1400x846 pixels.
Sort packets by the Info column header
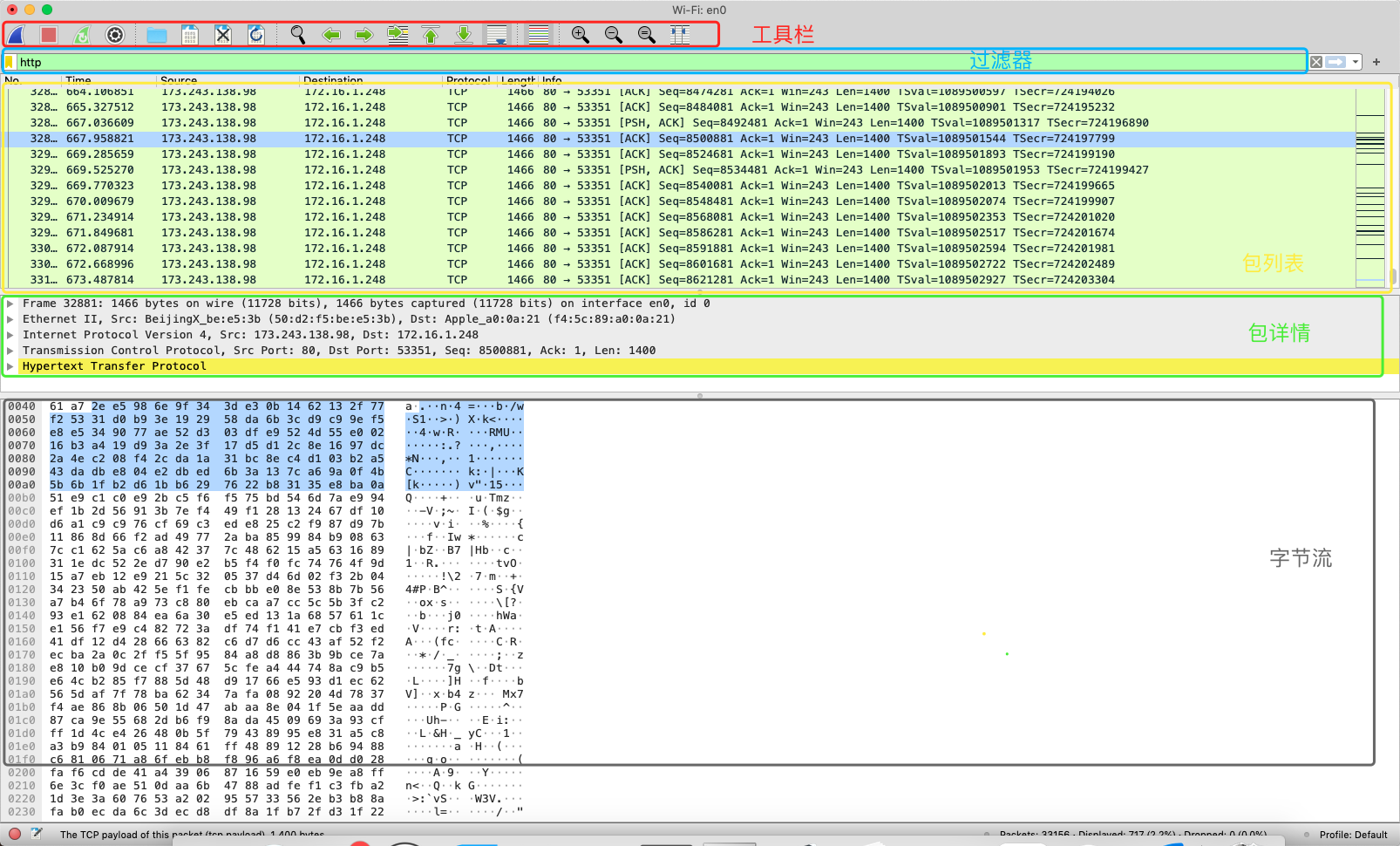pyautogui.click(x=945, y=80)
